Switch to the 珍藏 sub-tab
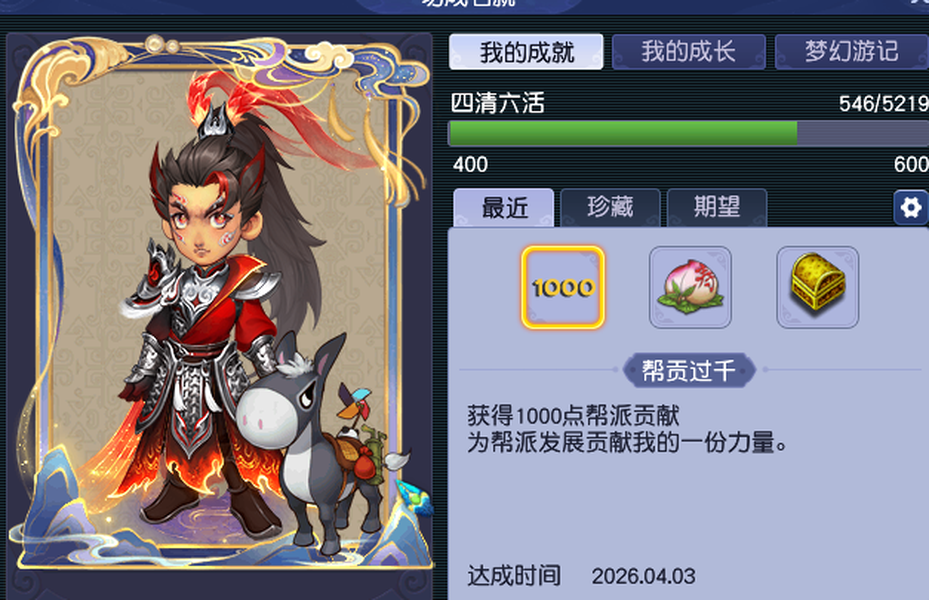 [610, 208]
